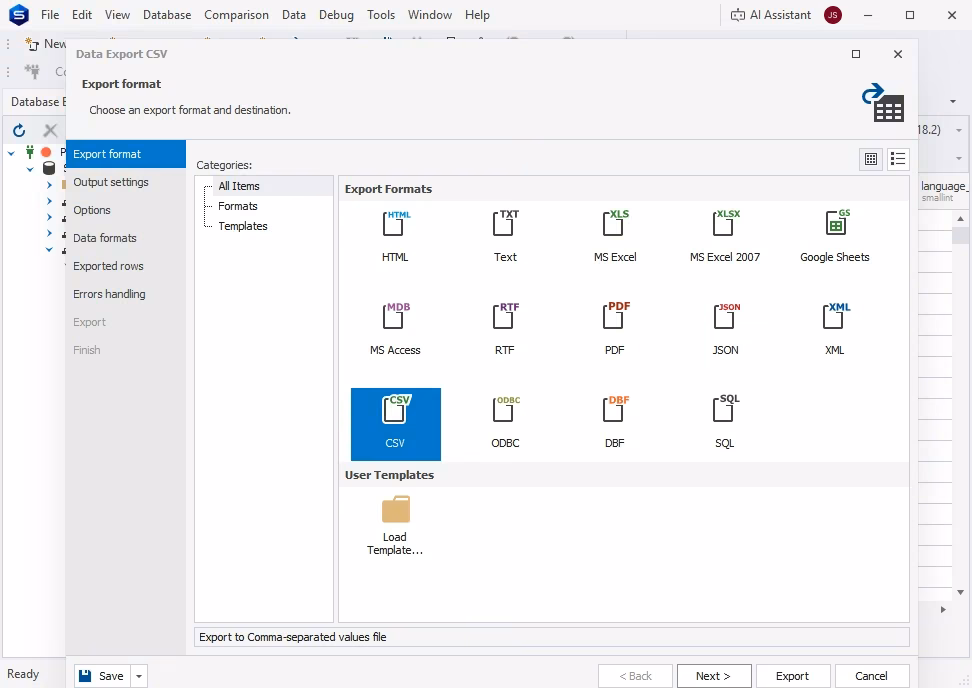Click the delete X icon in explorer toolbar
Screen dimensions: 972x688
pos(50,130)
